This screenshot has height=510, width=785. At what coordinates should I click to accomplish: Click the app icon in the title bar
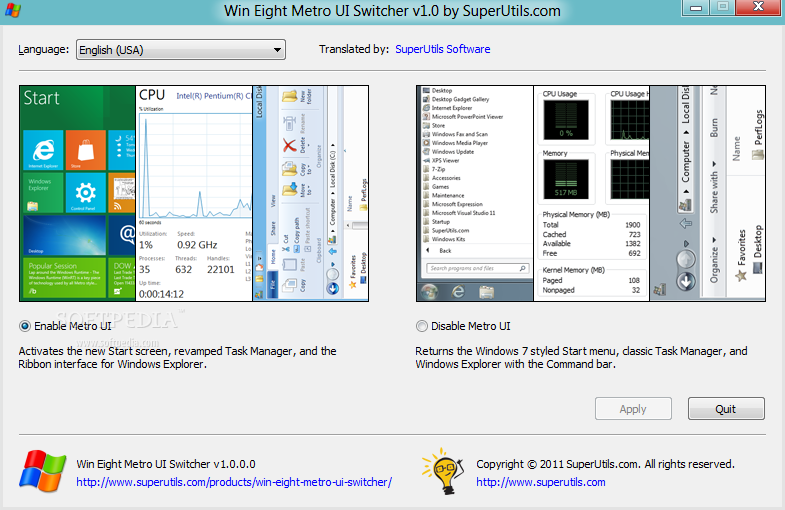(x=12, y=11)
